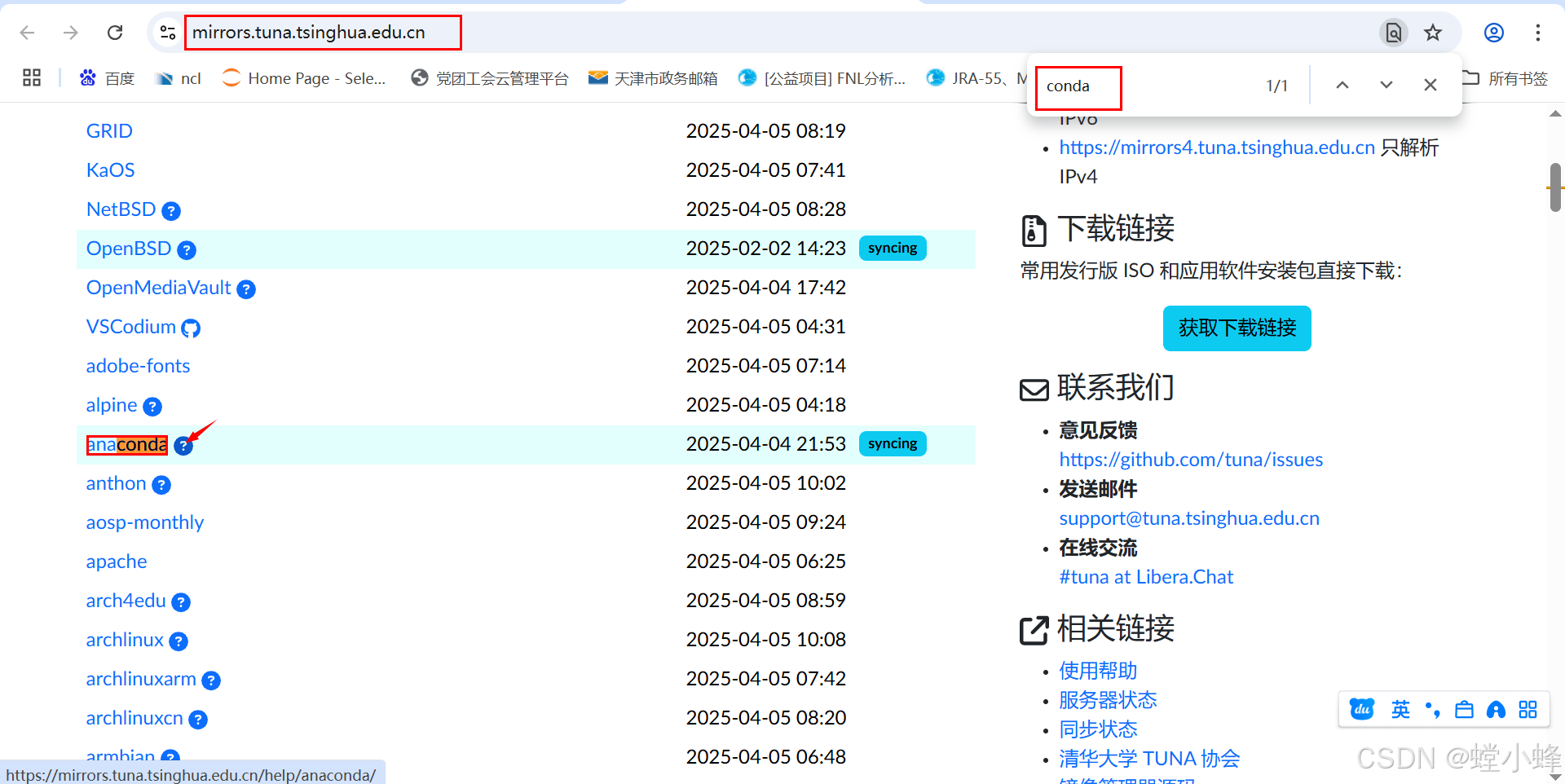
Task: Click help icon next to anthon
Action: click(161, 485)
